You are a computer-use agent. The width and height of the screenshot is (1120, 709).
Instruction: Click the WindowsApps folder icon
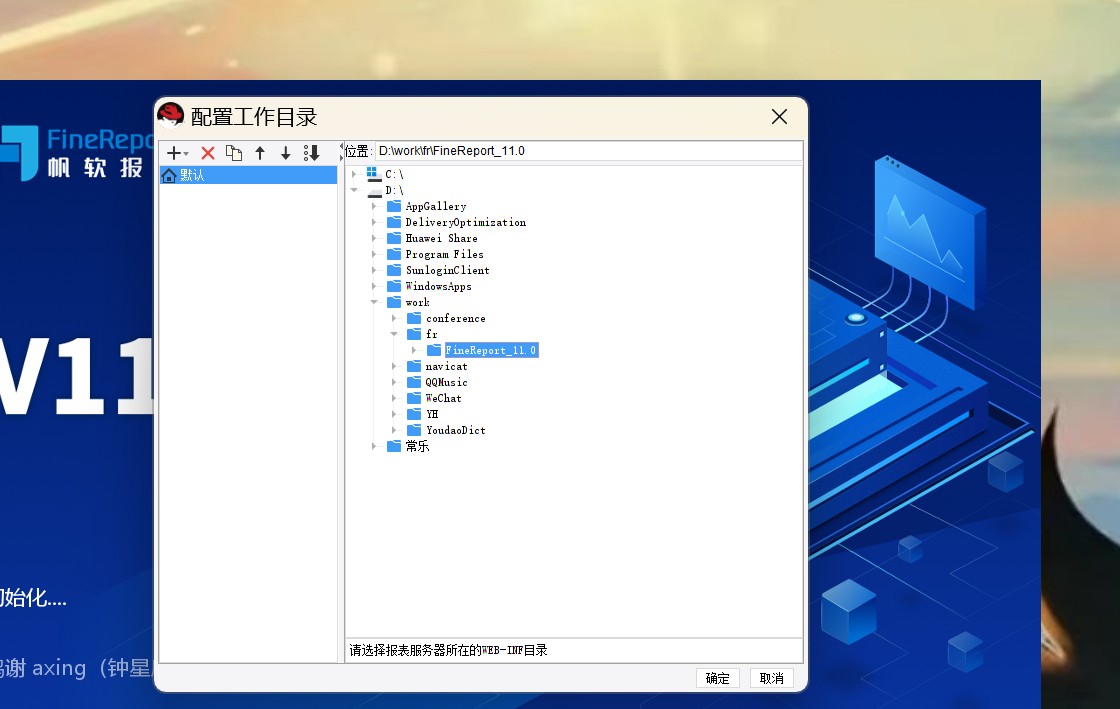(x=394, y=286)
